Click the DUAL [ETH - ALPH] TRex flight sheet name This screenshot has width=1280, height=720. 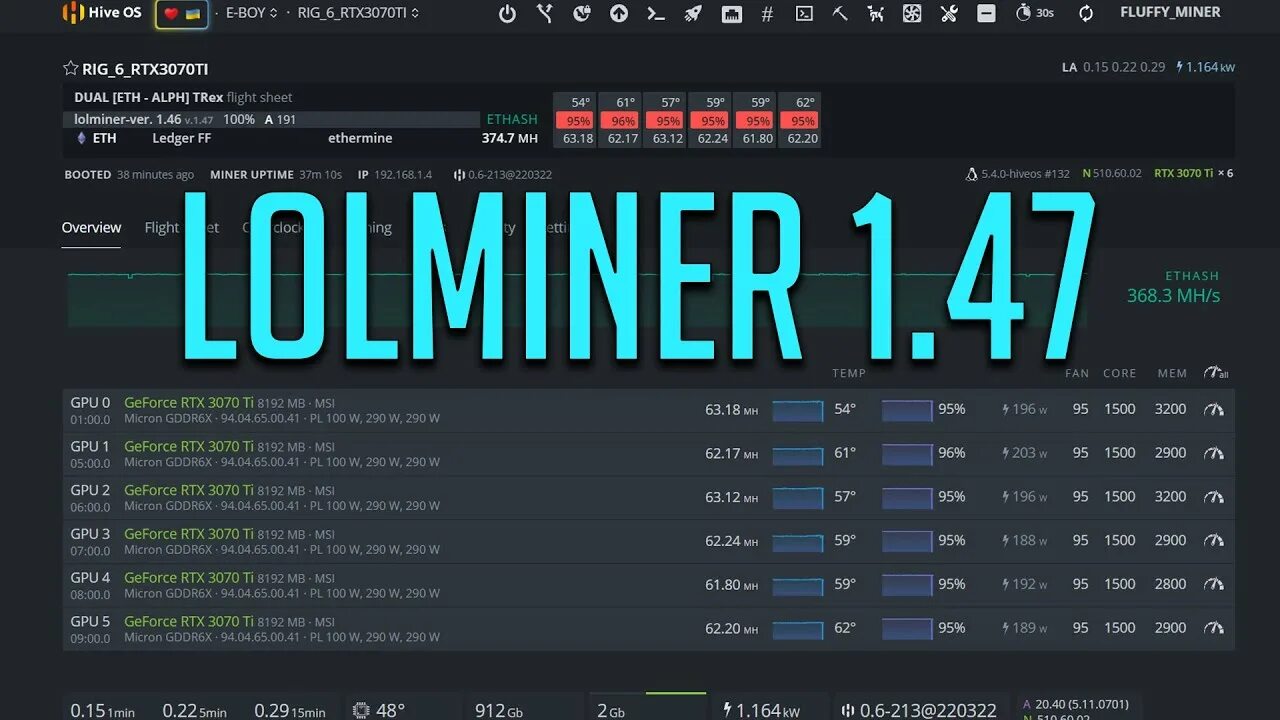(183, 97)
